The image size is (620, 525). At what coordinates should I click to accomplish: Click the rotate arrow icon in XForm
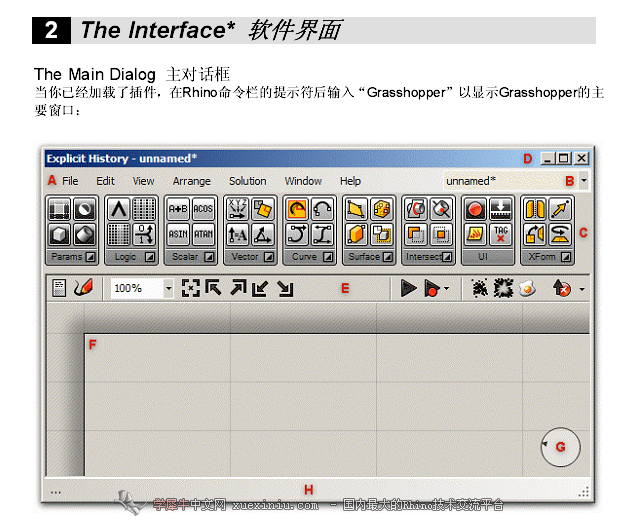560,234
